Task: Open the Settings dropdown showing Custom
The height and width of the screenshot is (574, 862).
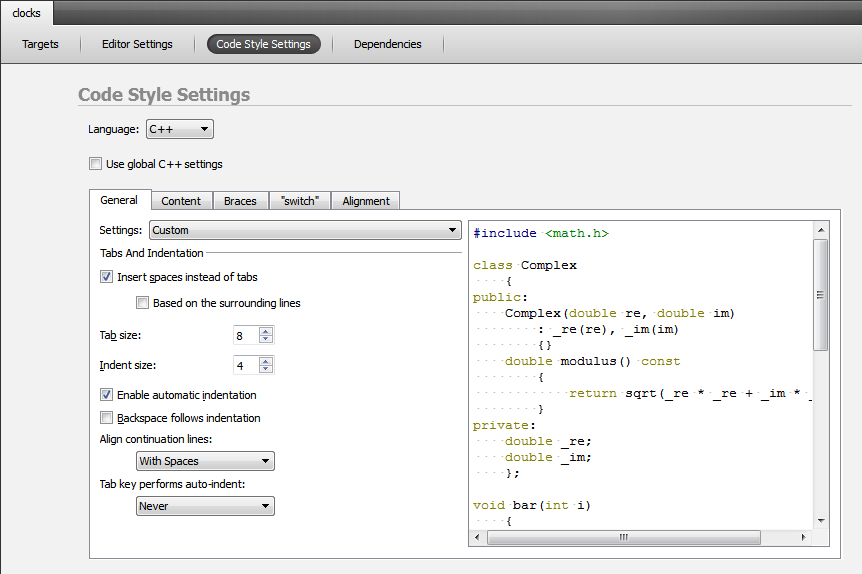Action: (305, 230)
